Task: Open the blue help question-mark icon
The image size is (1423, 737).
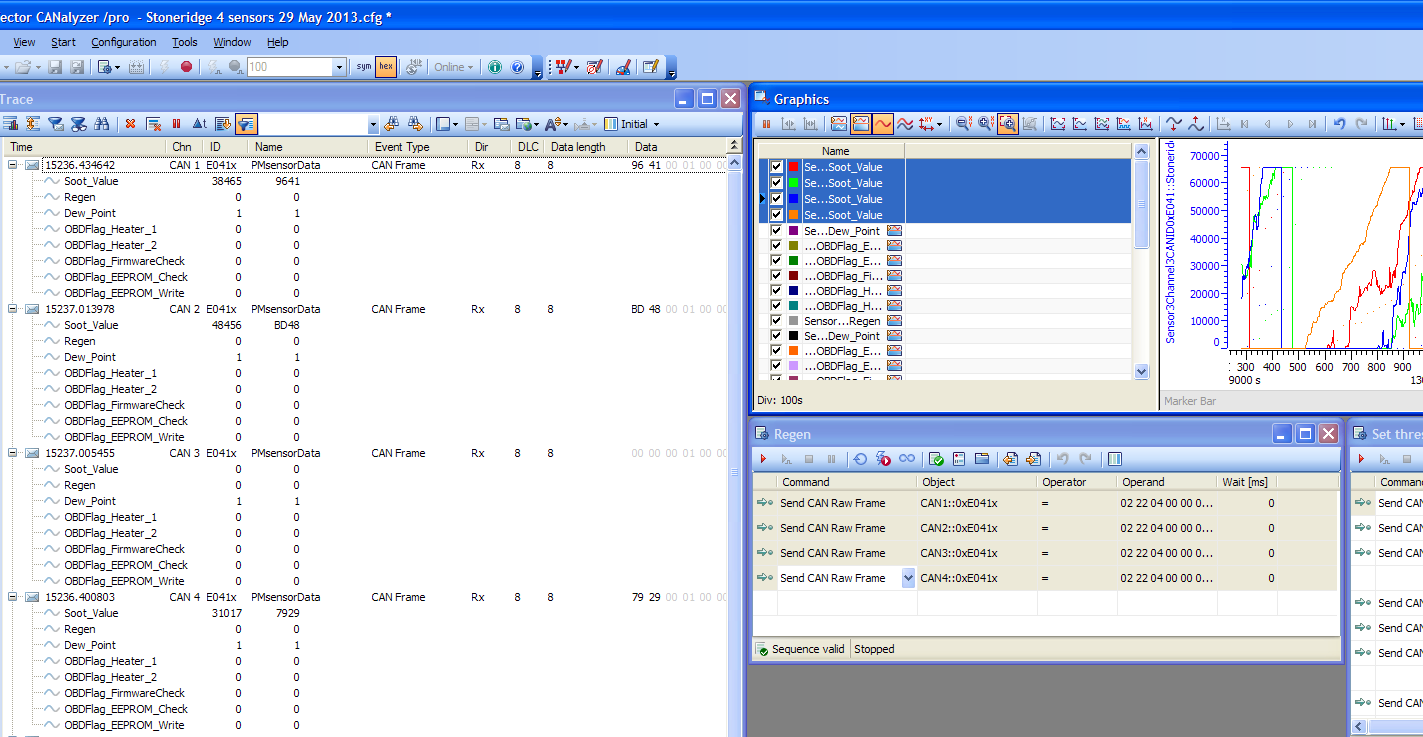Action: point(517,67)
